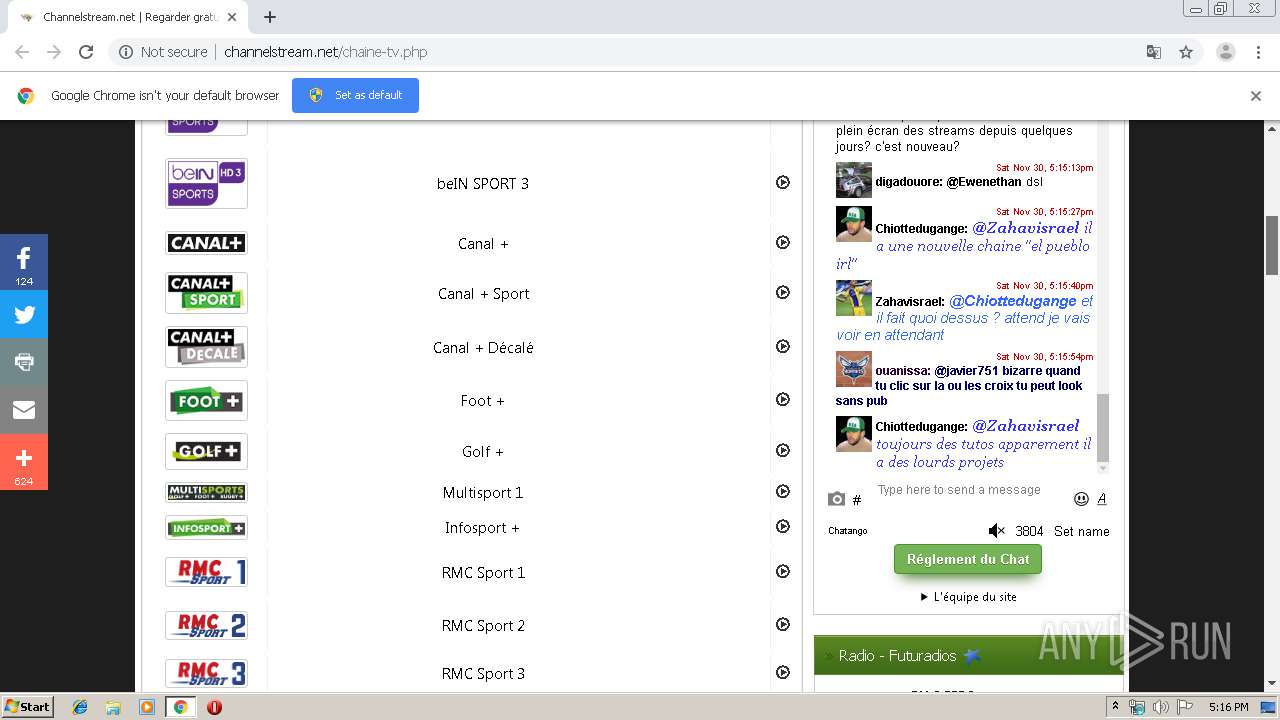Share the page on Twitter

click(24, 314)
